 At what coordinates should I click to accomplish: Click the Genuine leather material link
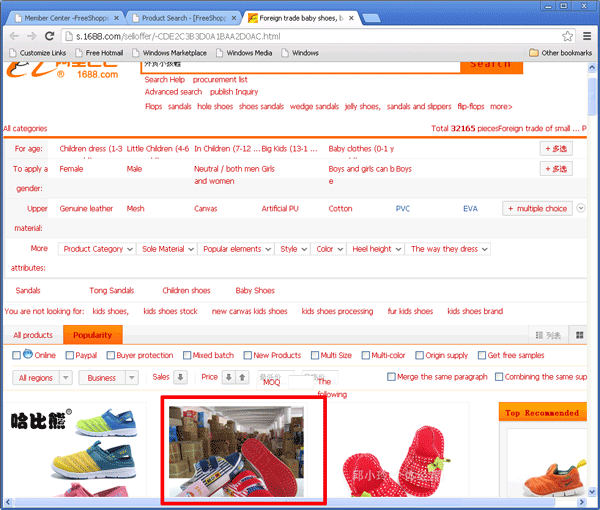pyautogui.click(x=86, y=209)
